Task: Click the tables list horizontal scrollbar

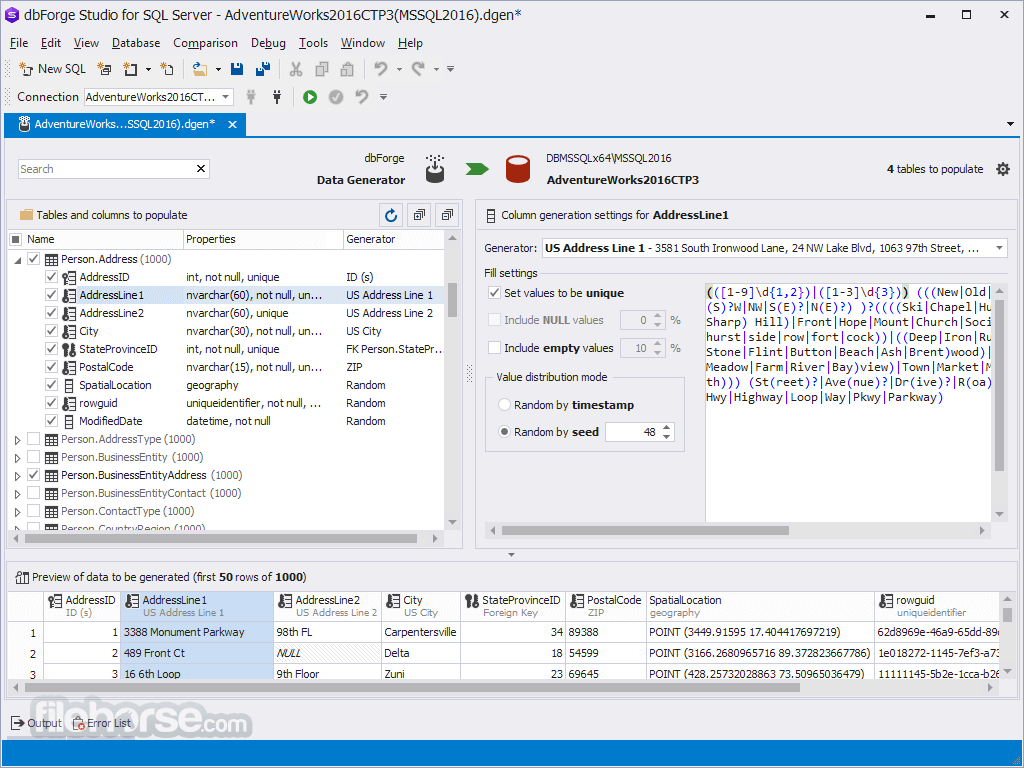Action: (x=221, y=539)
